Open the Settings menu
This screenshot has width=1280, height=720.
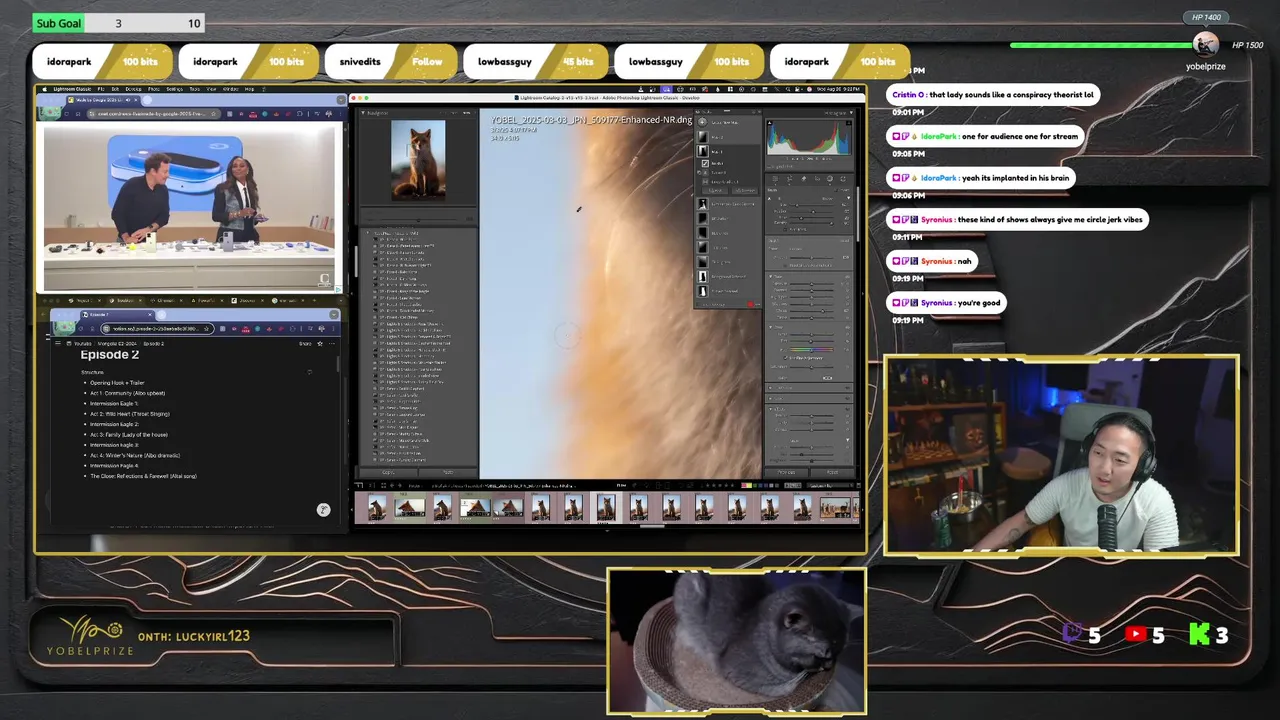pyautogui.click(x=175, y=89)
